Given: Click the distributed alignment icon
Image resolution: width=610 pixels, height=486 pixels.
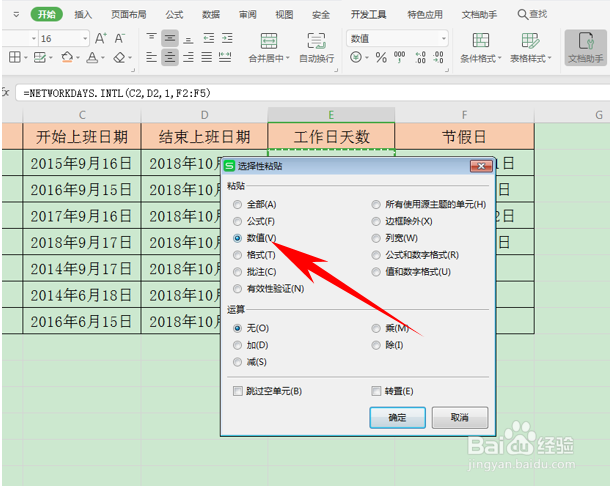Looking at the screenshot, I should click(x=225, y=58).
